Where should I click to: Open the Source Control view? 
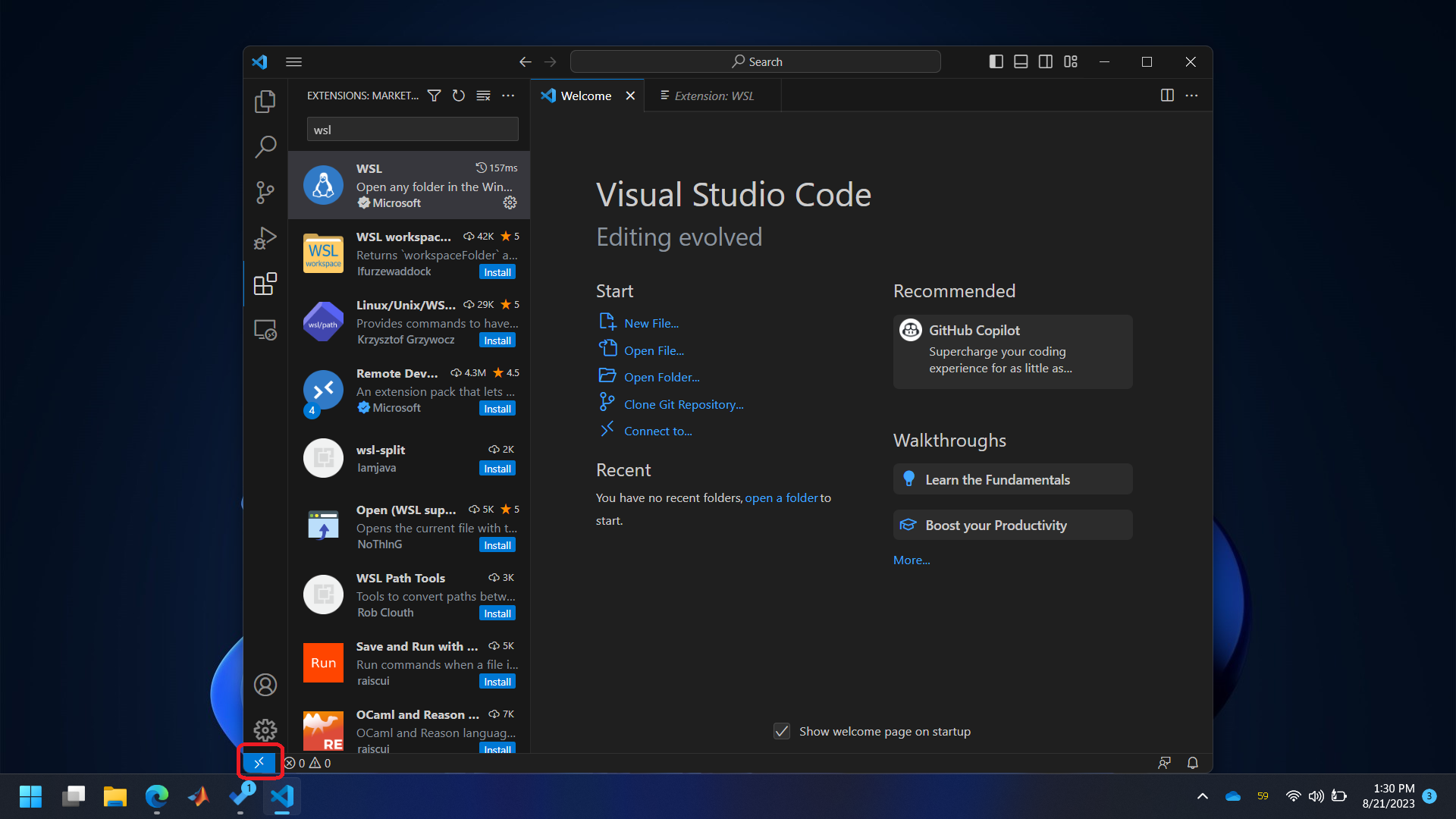tap(265, 192)
